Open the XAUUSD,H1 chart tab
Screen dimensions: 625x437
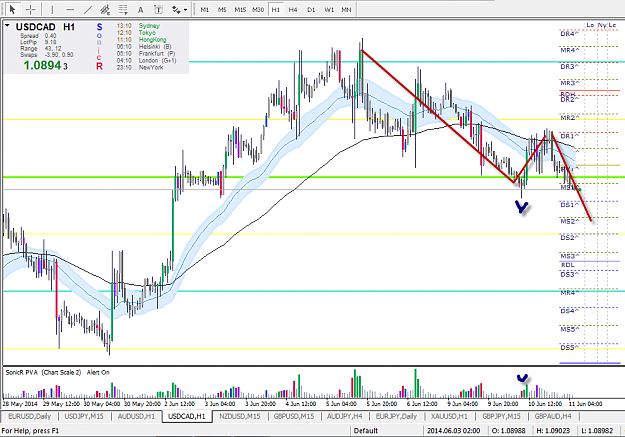[449, 416]
